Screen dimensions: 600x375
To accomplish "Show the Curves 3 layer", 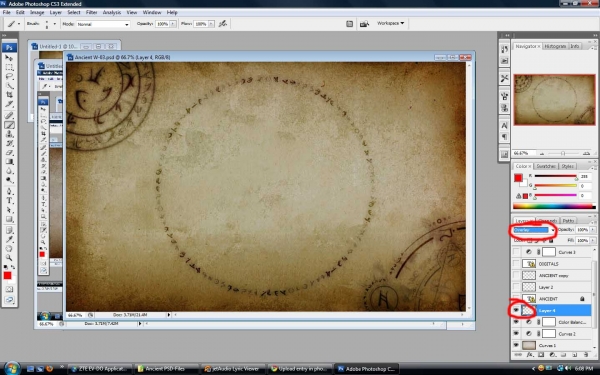I will tap(517, 252).
